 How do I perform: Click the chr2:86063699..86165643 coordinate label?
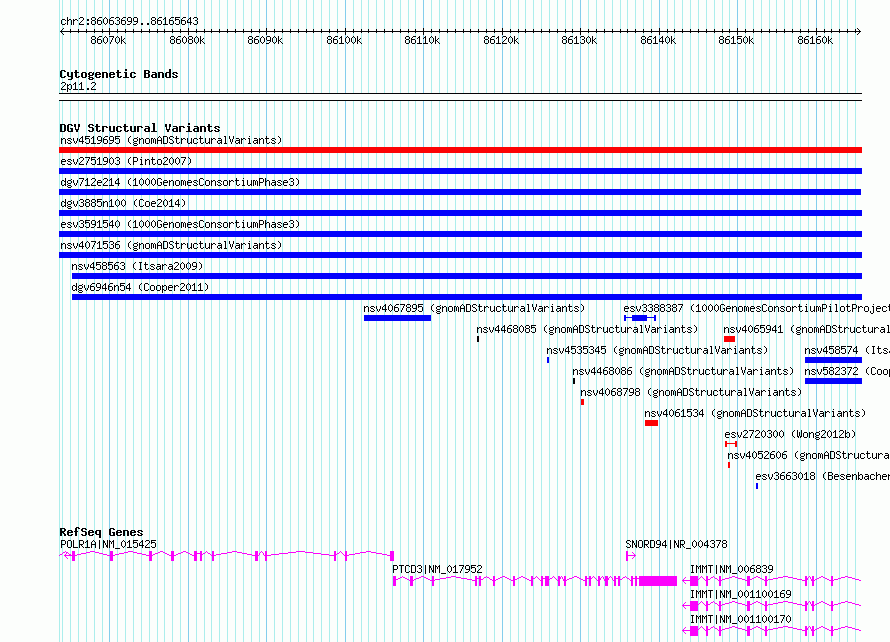[x=129, y=22]
